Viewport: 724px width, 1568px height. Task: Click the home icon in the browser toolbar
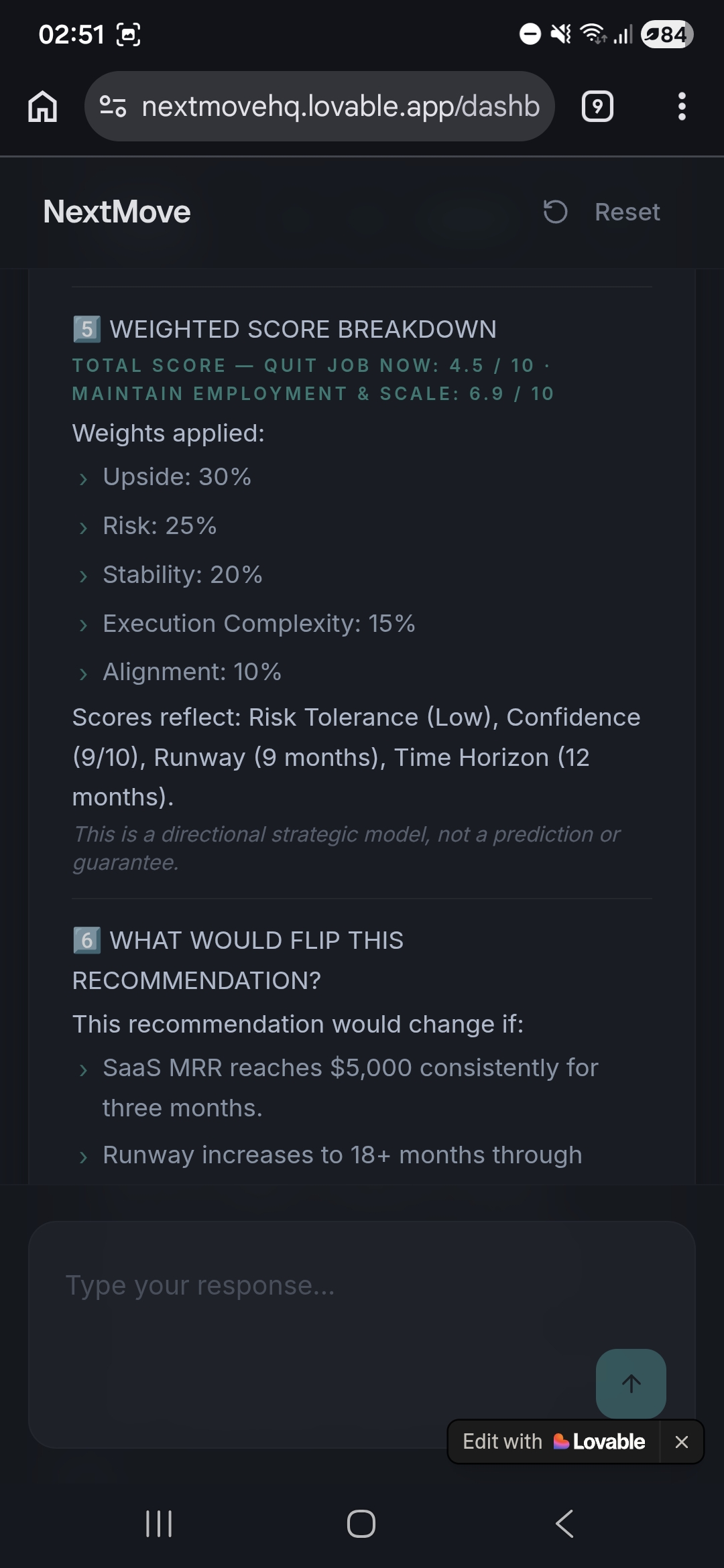coord(42,106)
